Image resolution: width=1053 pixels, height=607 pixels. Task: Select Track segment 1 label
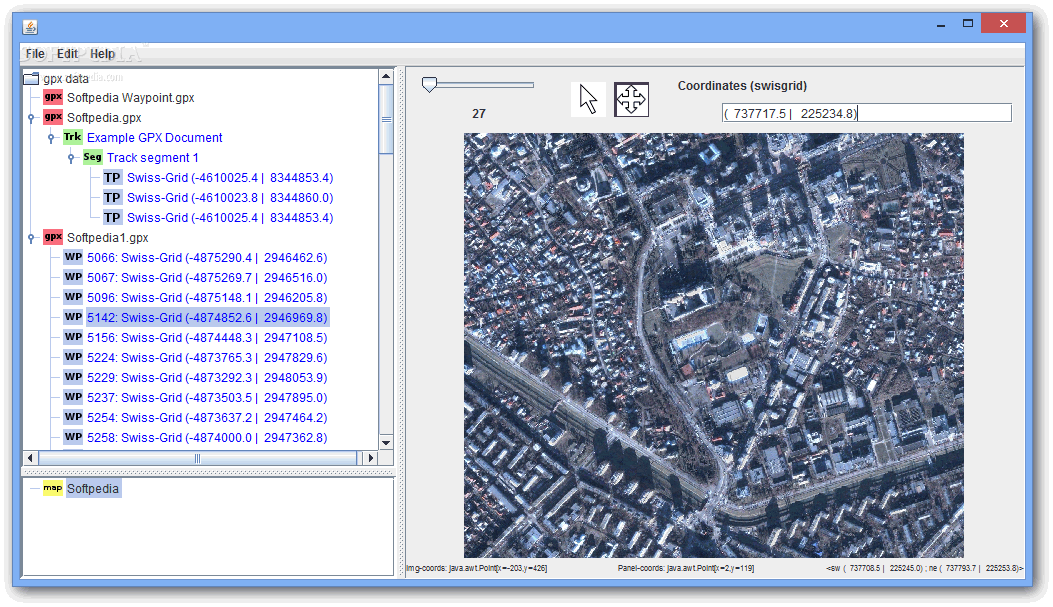[152, 157]
